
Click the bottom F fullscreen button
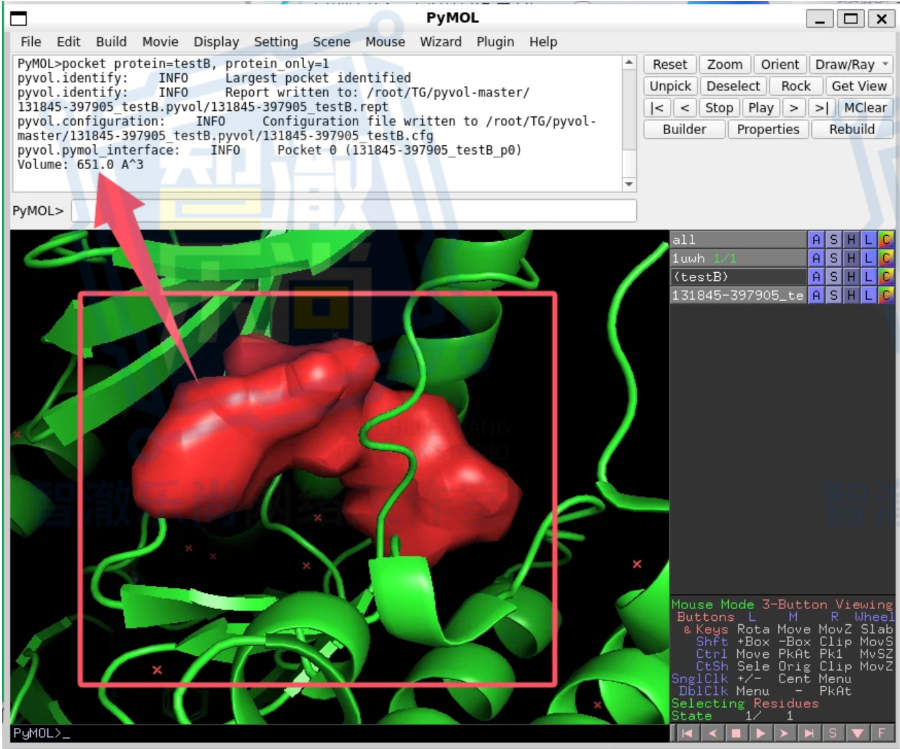[x=882, y=733]
